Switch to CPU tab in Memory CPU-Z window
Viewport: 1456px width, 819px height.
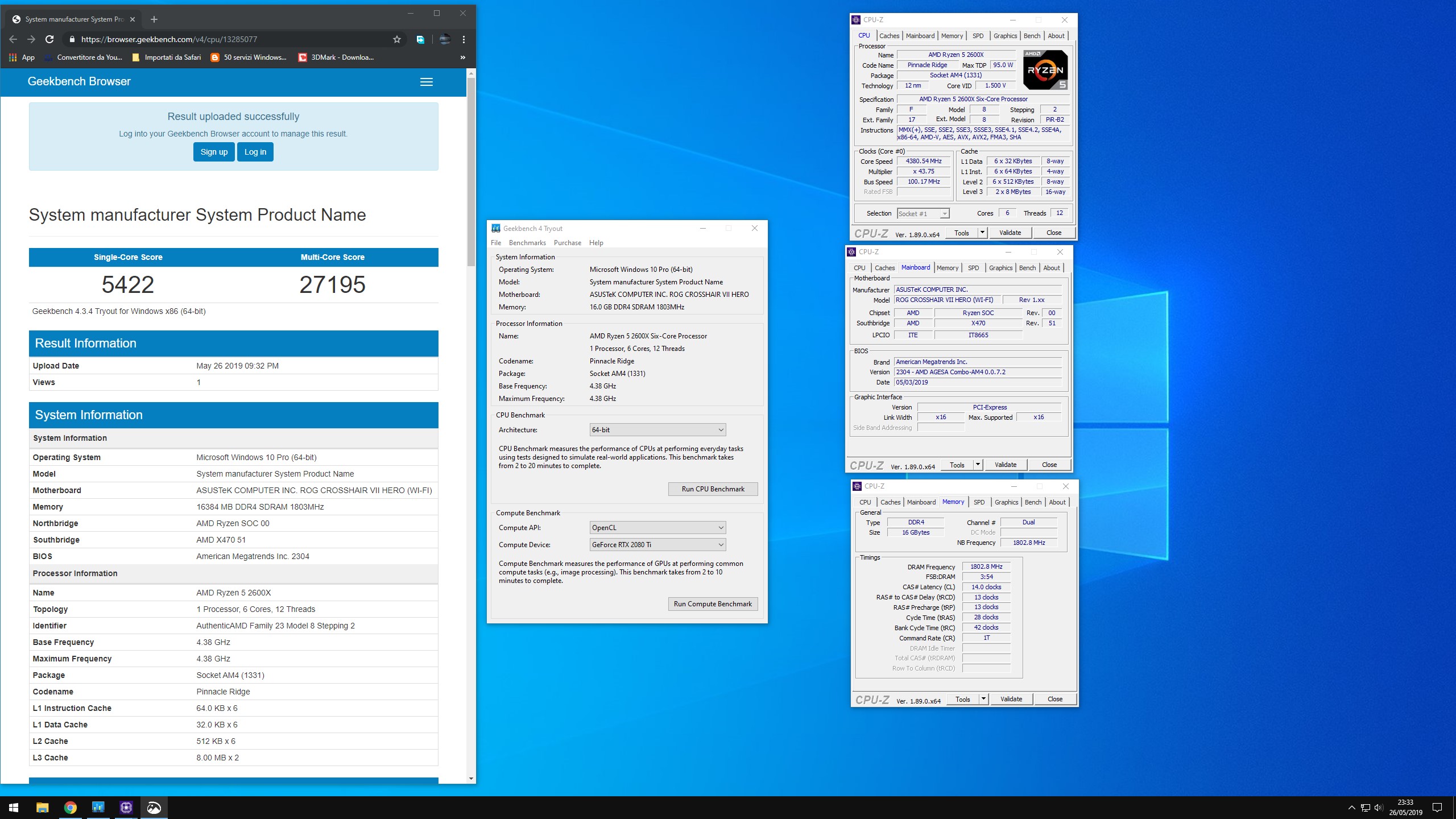tap(865, 502)
